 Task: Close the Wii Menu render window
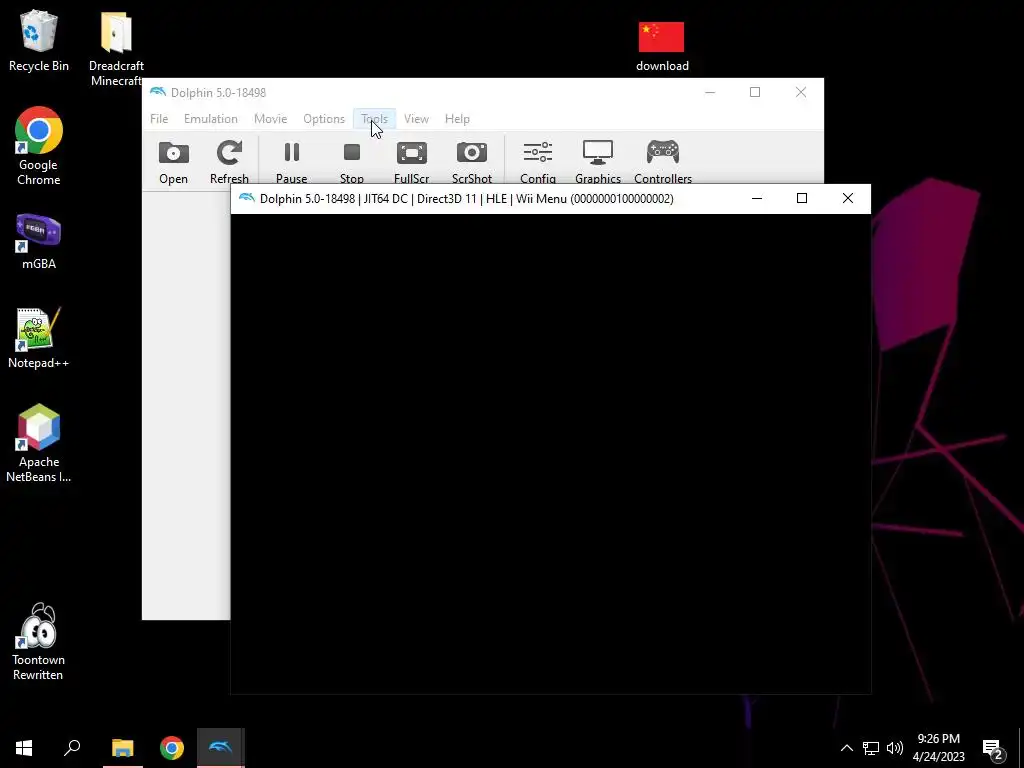(848, 199)
